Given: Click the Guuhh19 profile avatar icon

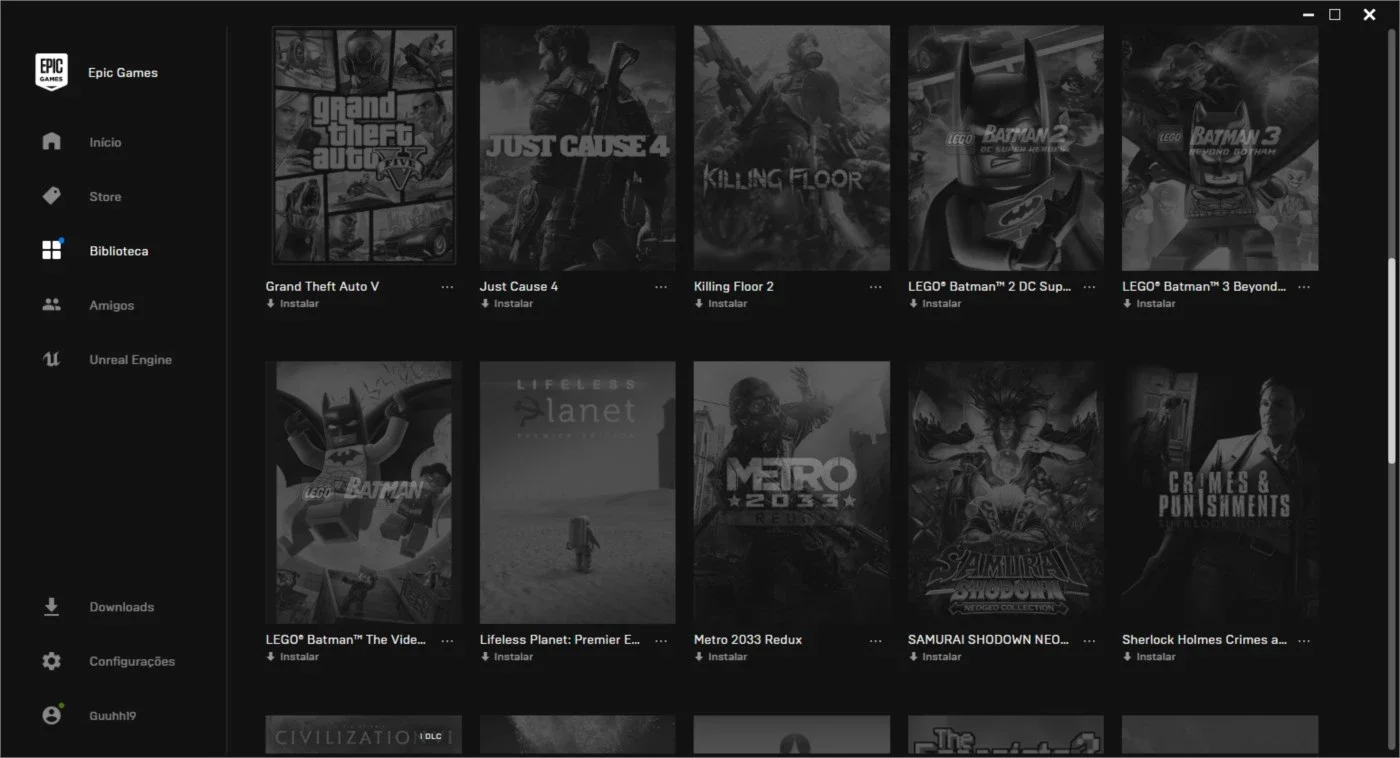Looking at the screenshot, I should click(x=52, y=715).
